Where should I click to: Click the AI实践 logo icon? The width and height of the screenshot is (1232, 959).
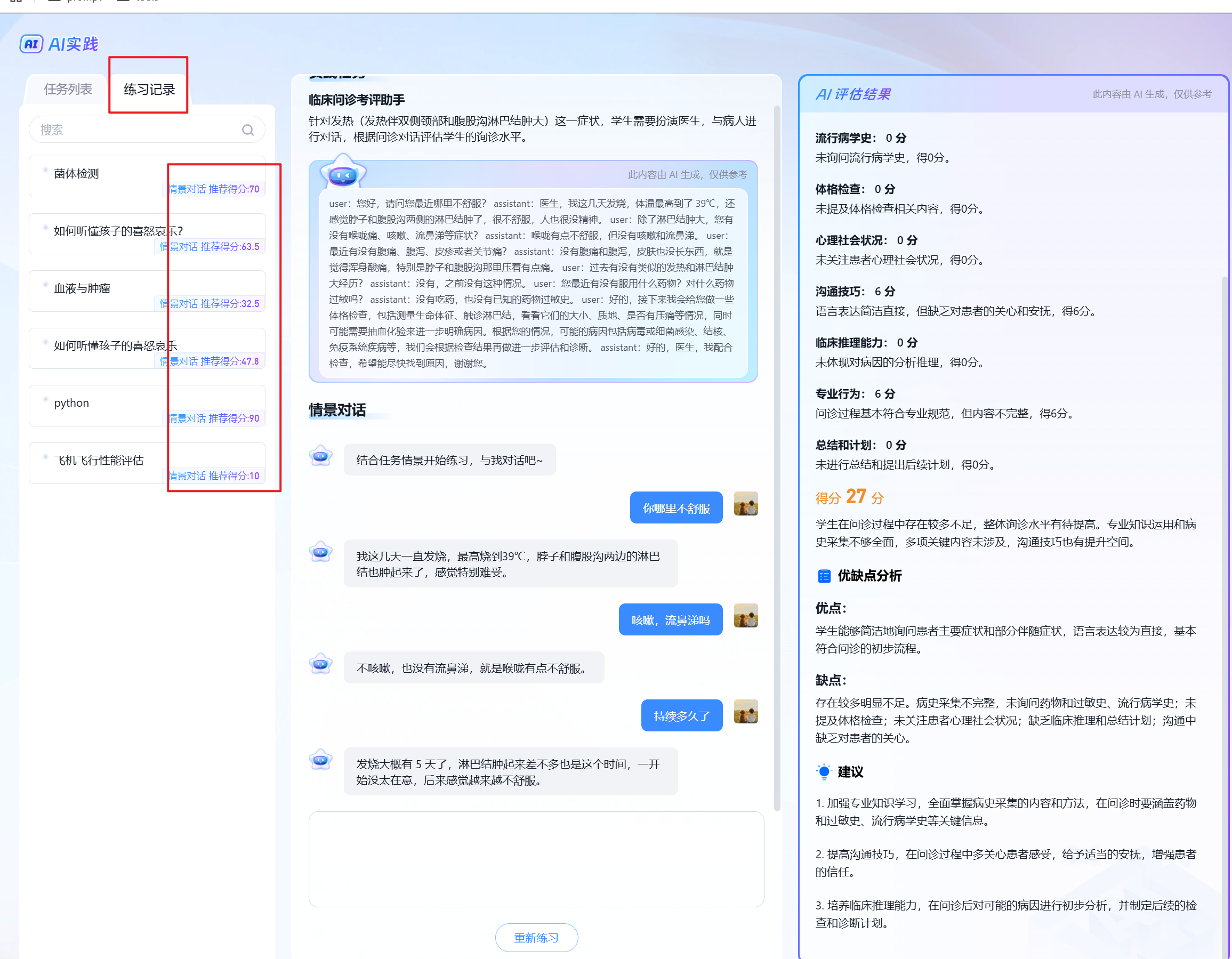point(31,43)
